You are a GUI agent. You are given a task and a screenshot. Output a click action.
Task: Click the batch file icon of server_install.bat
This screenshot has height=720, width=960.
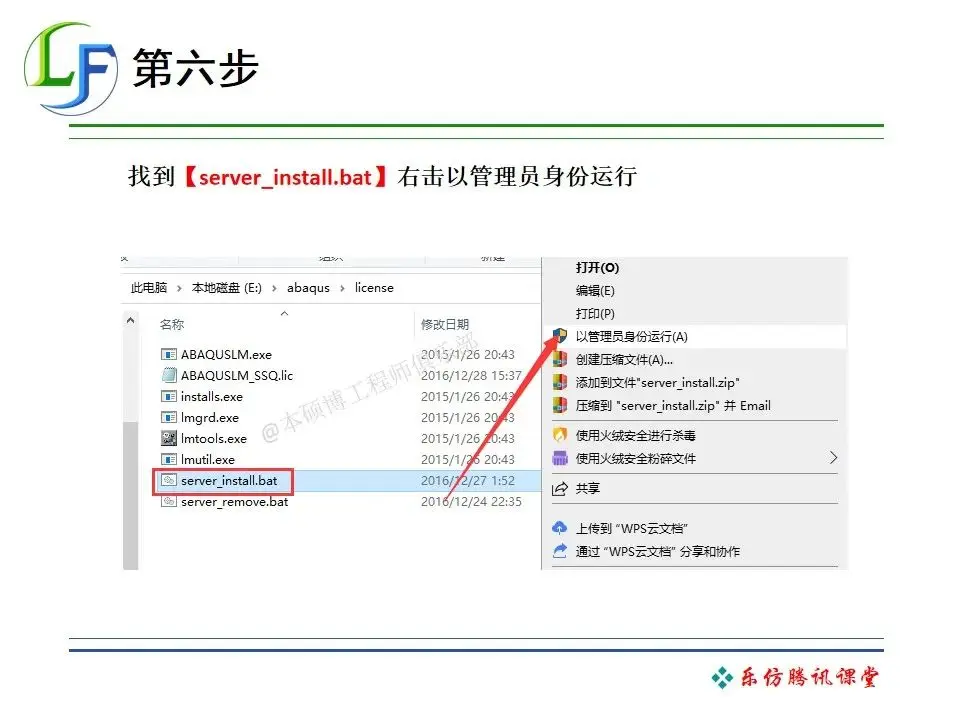click(167, 481)
